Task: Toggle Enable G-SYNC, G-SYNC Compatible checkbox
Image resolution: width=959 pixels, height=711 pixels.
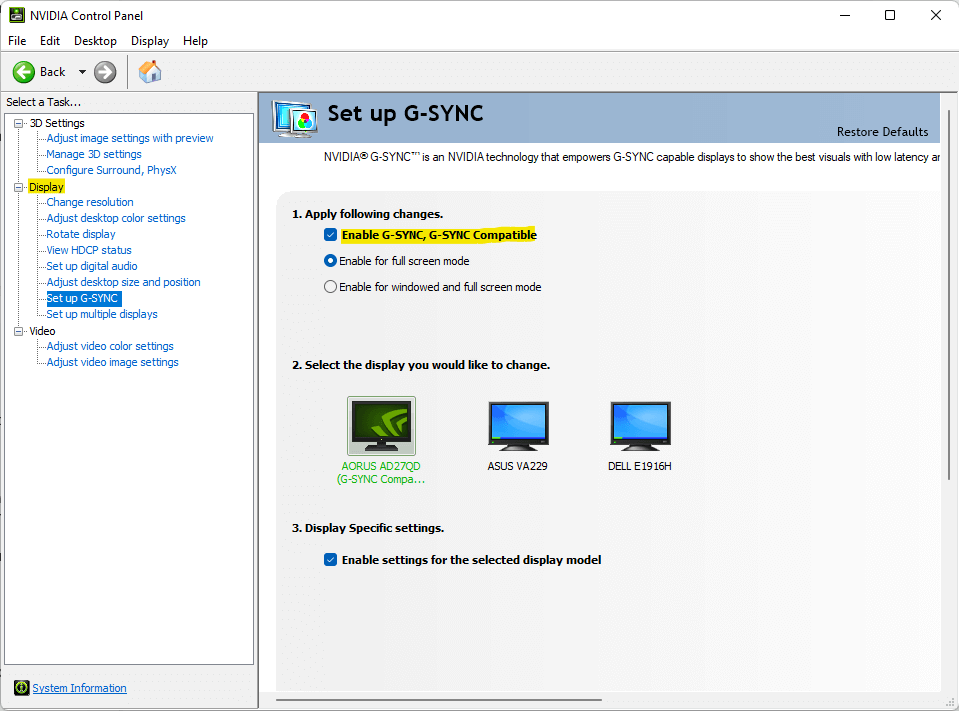Action: (x=330, y=235)
